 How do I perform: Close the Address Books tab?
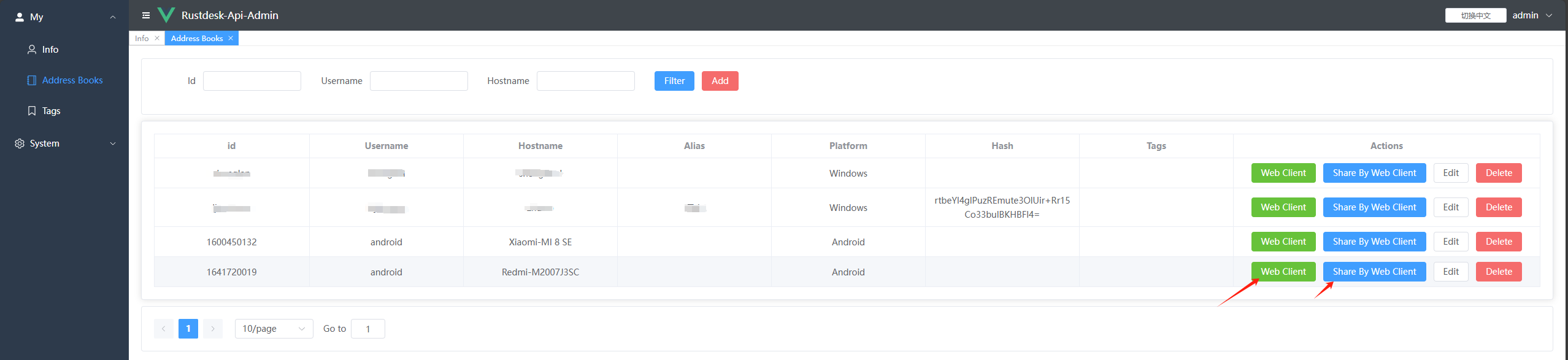(x=231, y=38)
